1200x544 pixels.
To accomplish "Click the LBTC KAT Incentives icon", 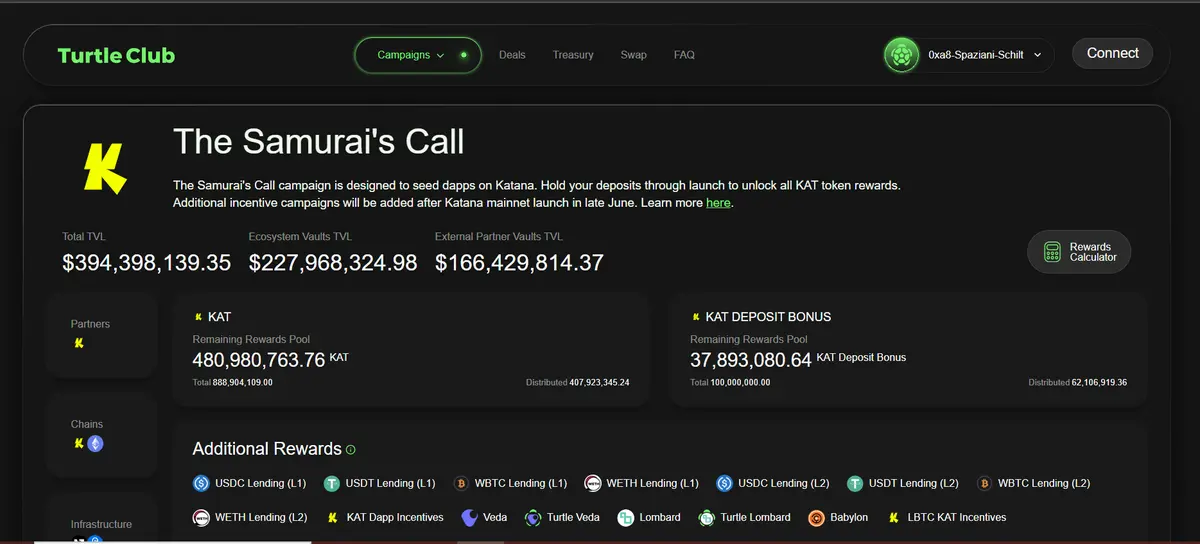I will point(893,518).
